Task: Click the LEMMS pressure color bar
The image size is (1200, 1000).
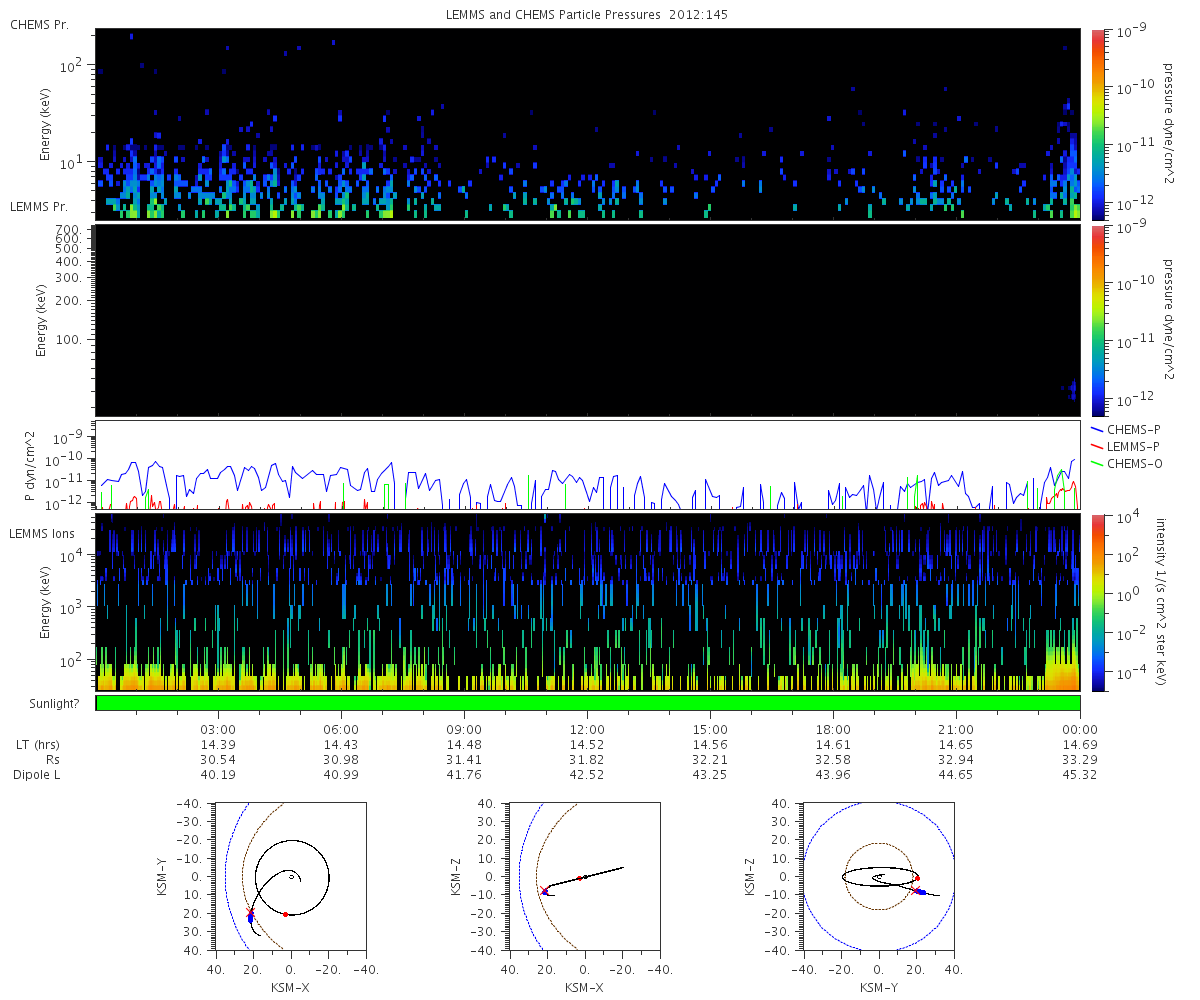Action: coord(1098,320)
